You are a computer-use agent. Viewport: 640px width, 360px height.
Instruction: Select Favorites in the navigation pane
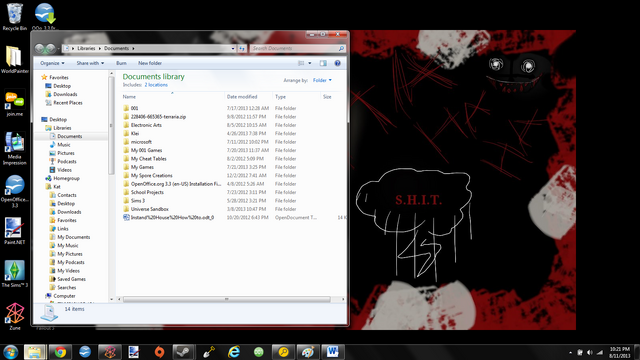pyautogui.click(x=59, y=78)
